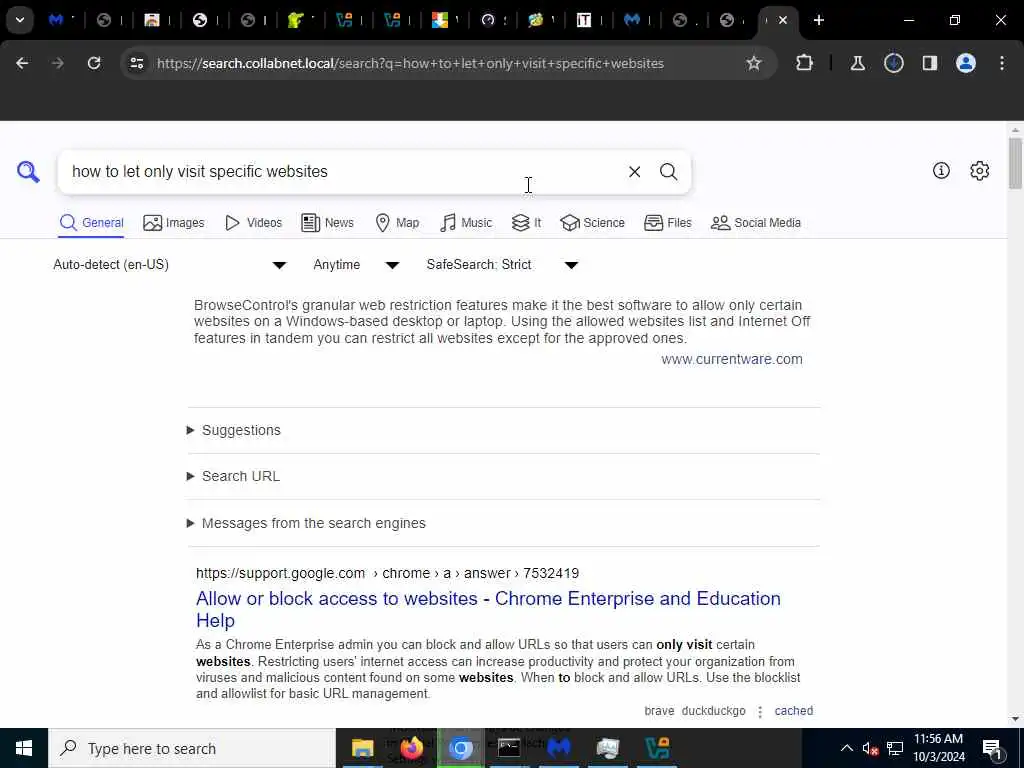This screenshot has height=768, width=1024.
Task: Select the General search category
Action: pyautogui.click(x=91, y=223)
